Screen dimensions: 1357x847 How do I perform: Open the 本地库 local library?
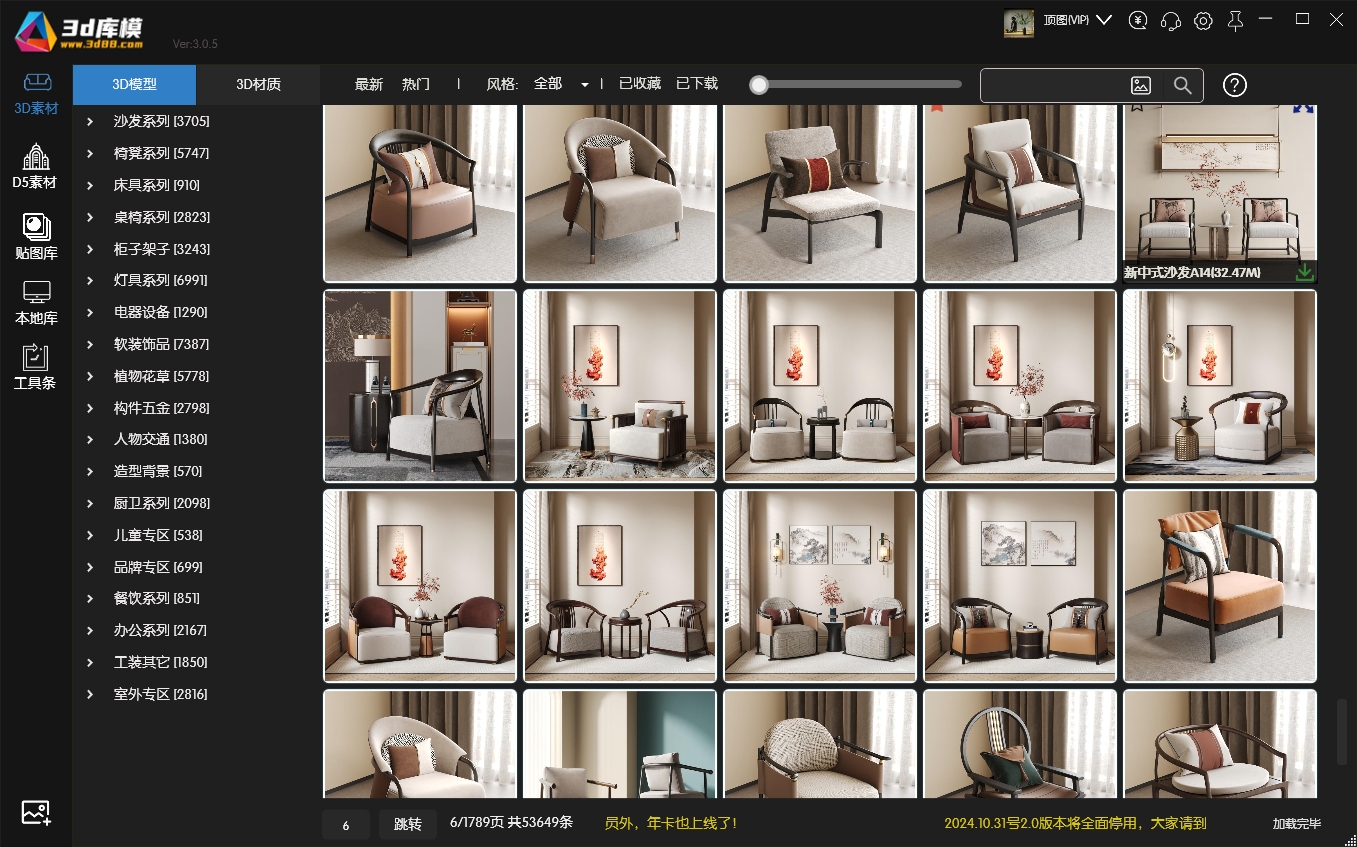point(36,303)
